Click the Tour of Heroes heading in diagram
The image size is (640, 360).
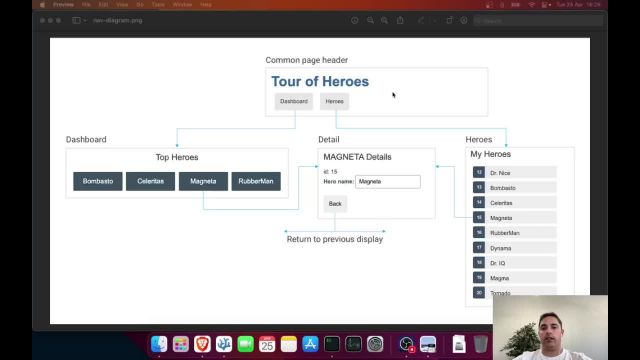point(320,81)
